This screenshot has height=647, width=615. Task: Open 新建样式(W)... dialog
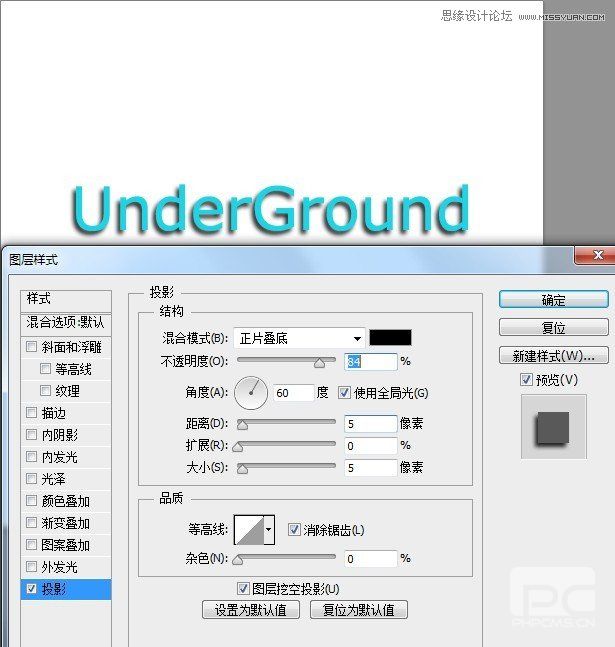554,355
